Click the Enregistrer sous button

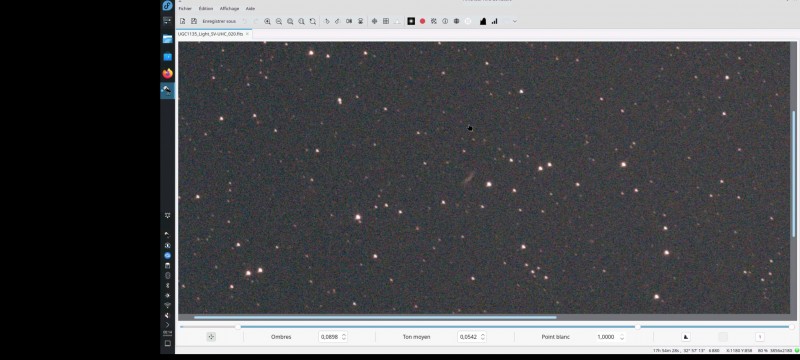(219, 21)
